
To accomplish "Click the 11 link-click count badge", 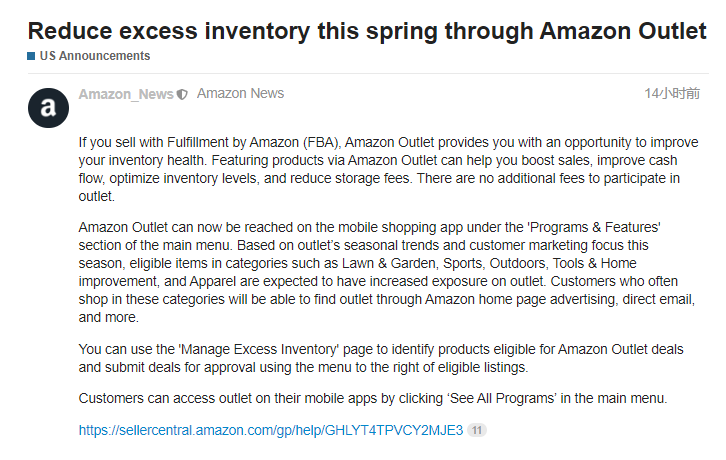I will [x=477, y=430].
